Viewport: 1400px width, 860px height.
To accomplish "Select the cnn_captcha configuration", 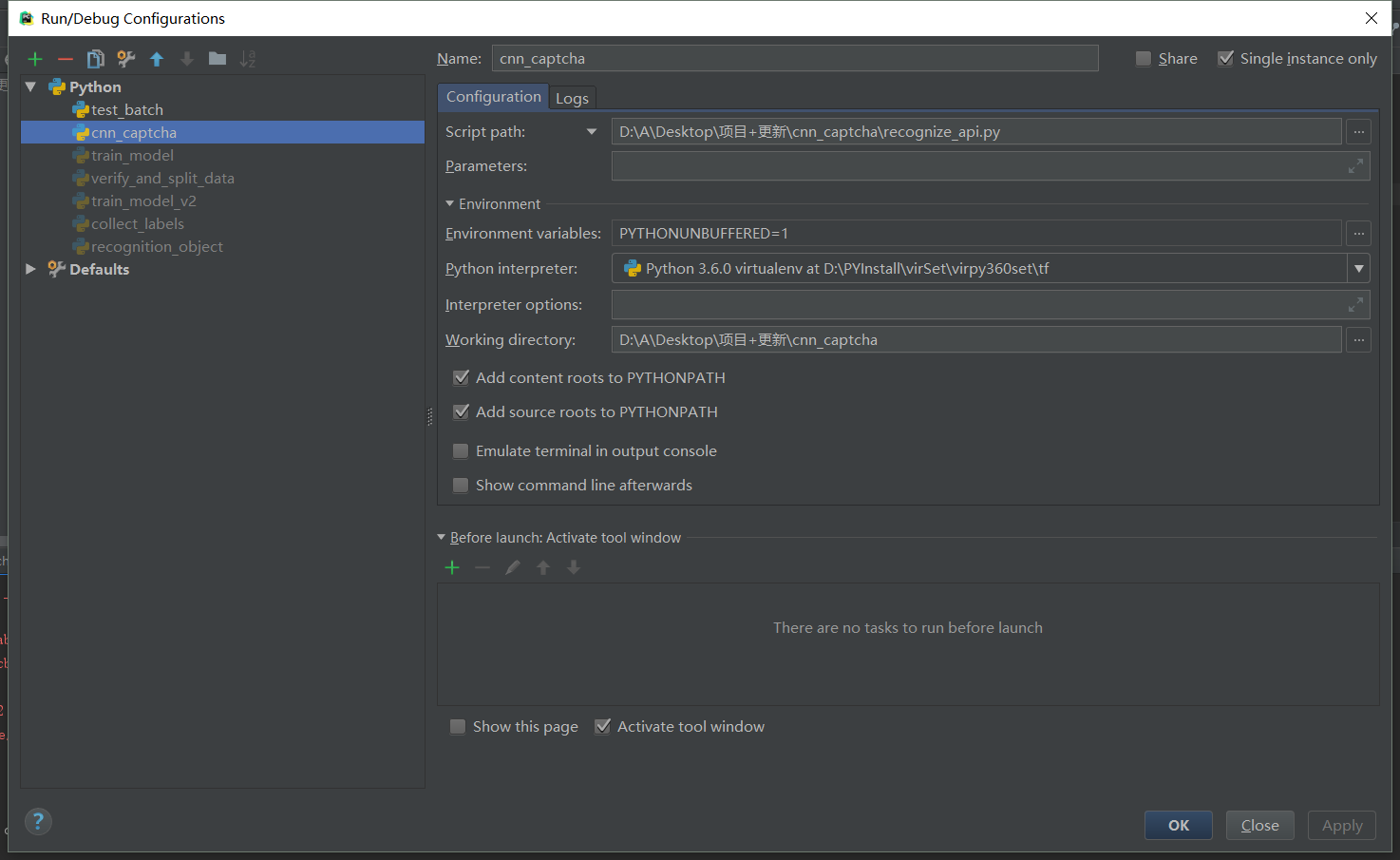I will pyautogui.click(x=222, y=133).
